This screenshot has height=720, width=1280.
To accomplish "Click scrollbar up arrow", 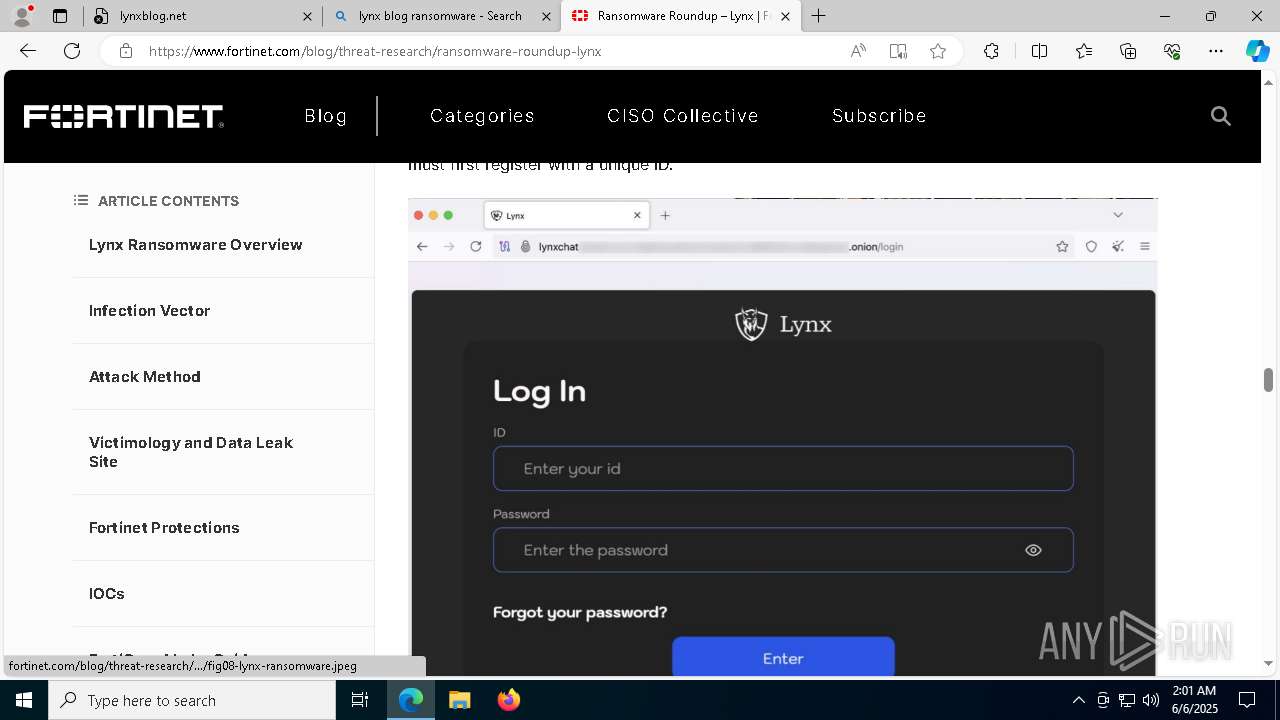I will point(1268,81).
